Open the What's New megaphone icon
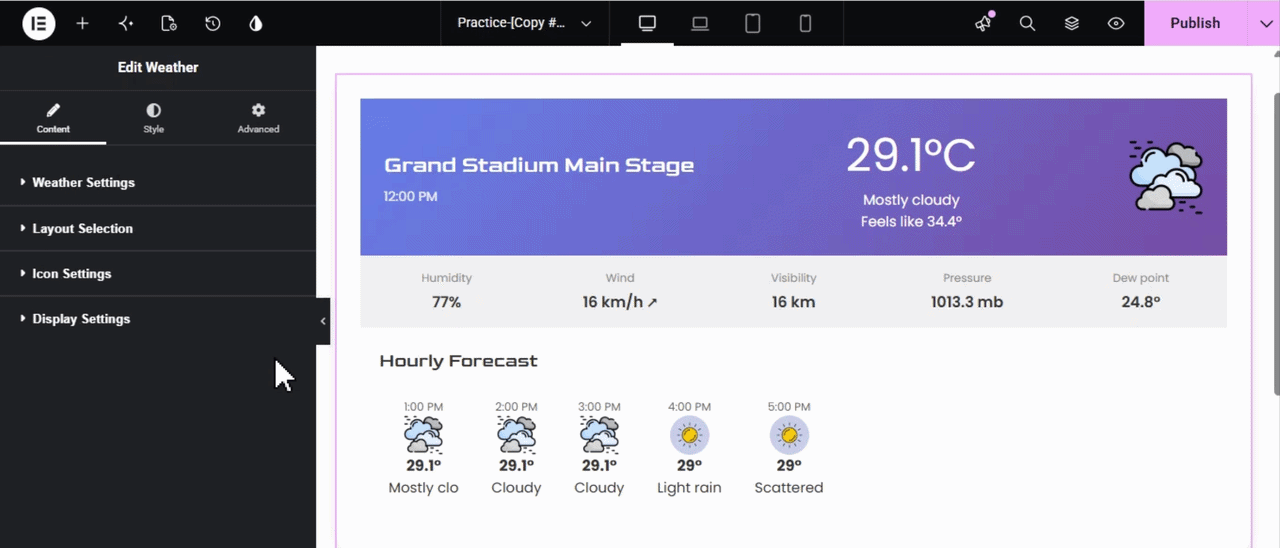 pyautogui.click(x=984, y=23)
